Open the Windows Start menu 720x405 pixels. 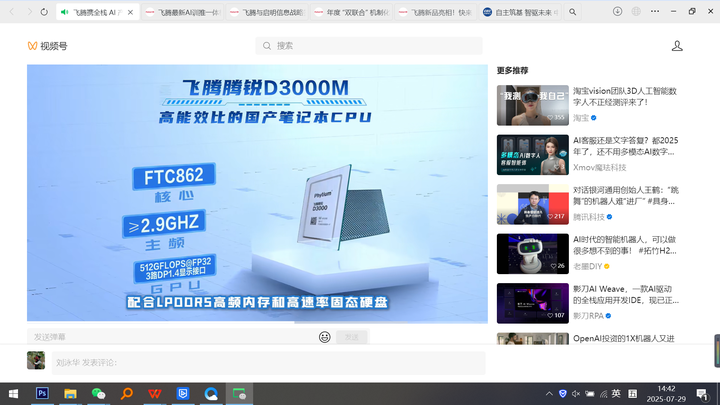13,394
